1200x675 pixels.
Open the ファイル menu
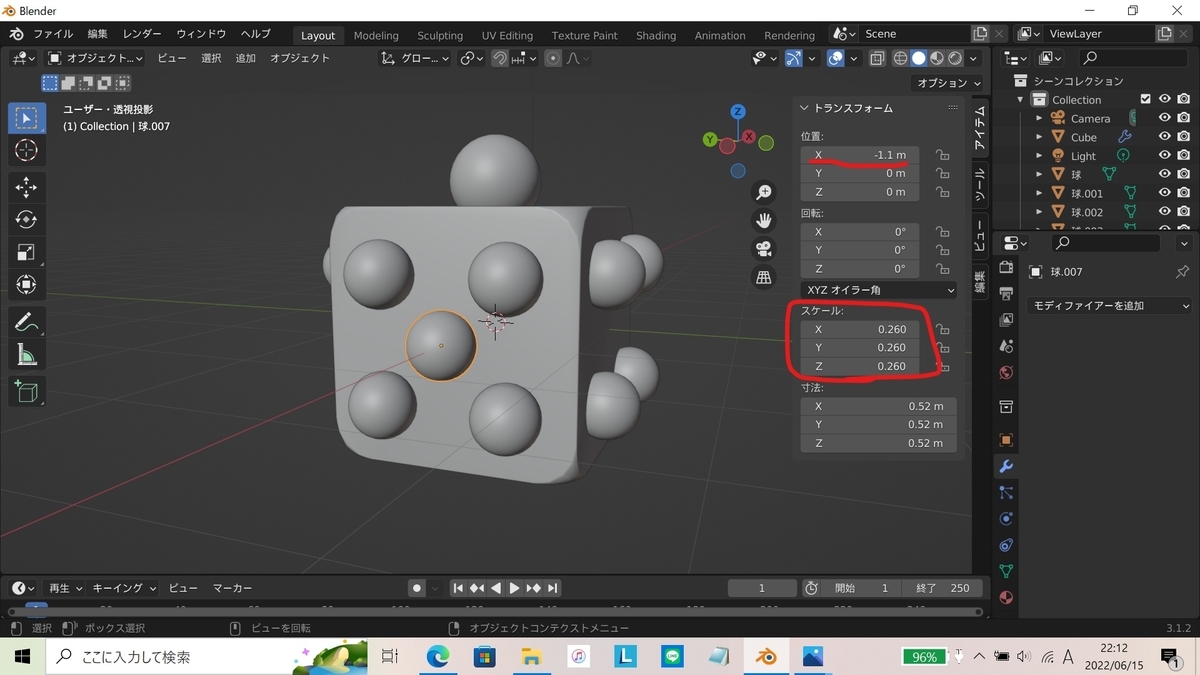[53, 34]
